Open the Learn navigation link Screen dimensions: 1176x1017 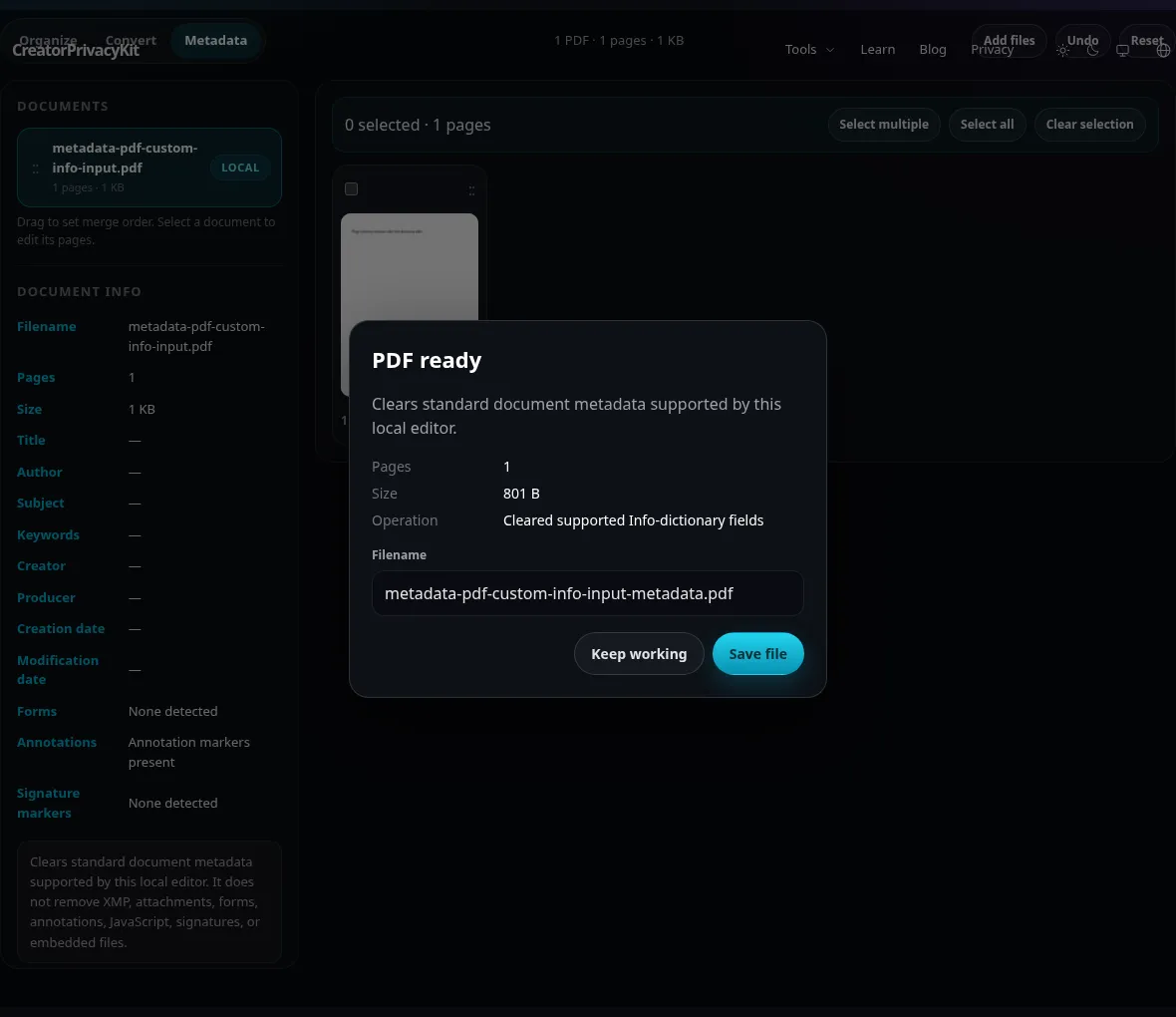tap(877, 50)
